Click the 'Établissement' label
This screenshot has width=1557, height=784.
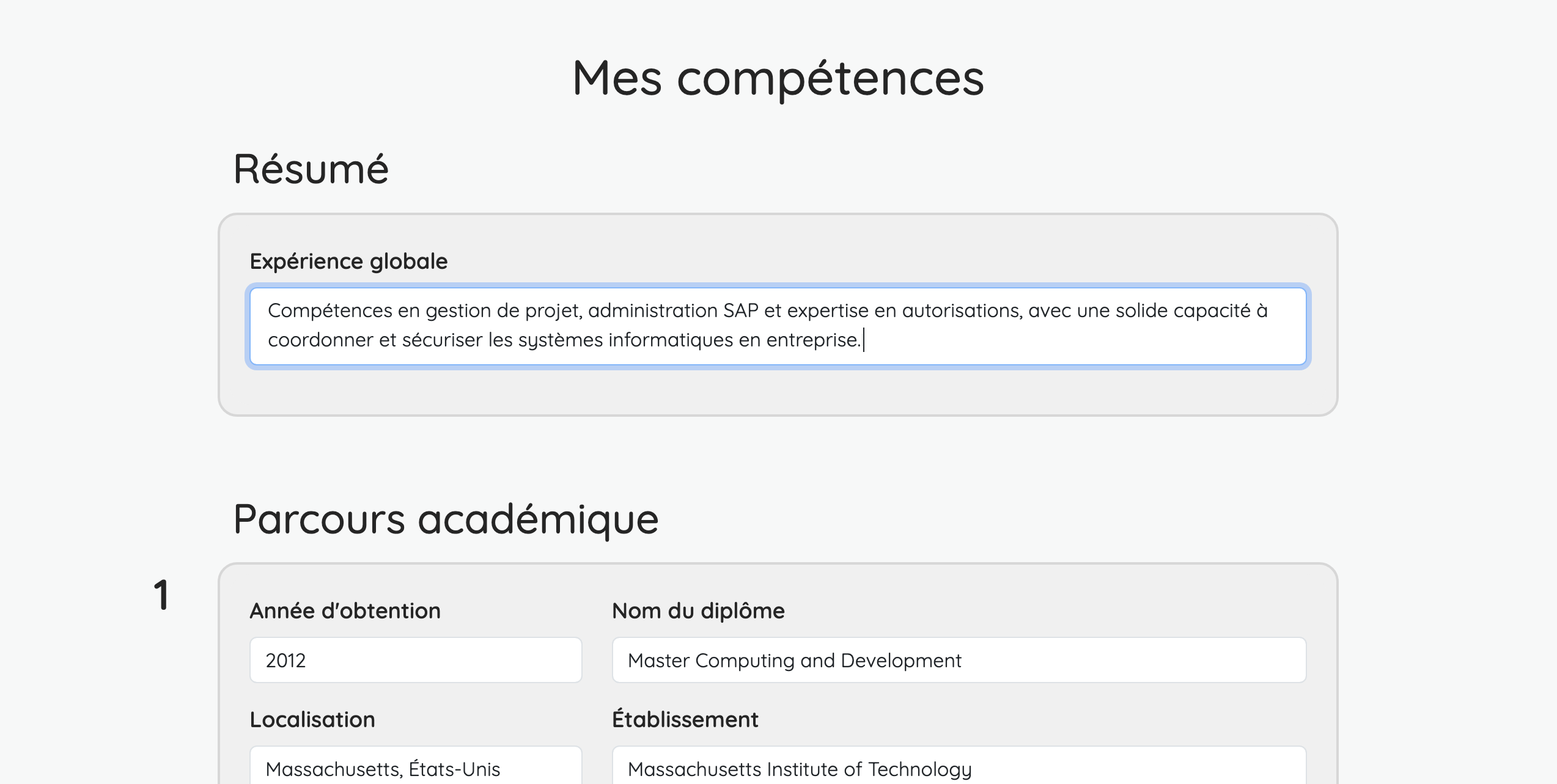pos(685,720)
